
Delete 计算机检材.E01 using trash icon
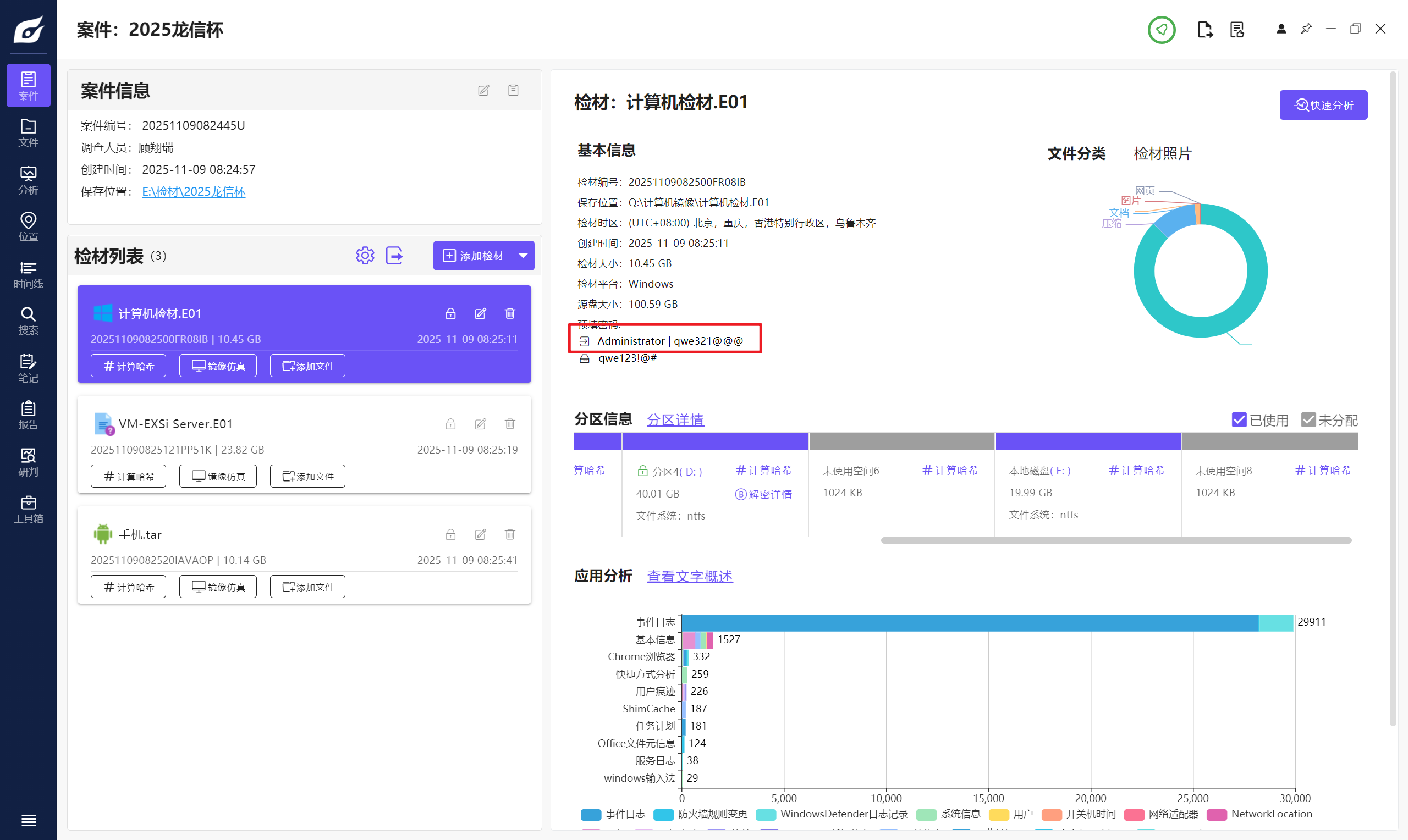tap(509, 313)
